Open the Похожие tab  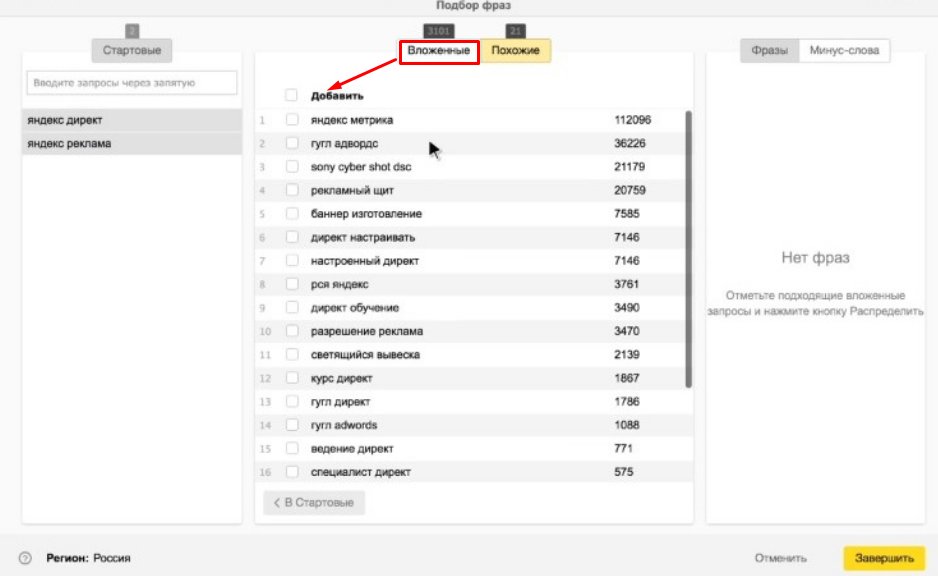coord(516,51)
